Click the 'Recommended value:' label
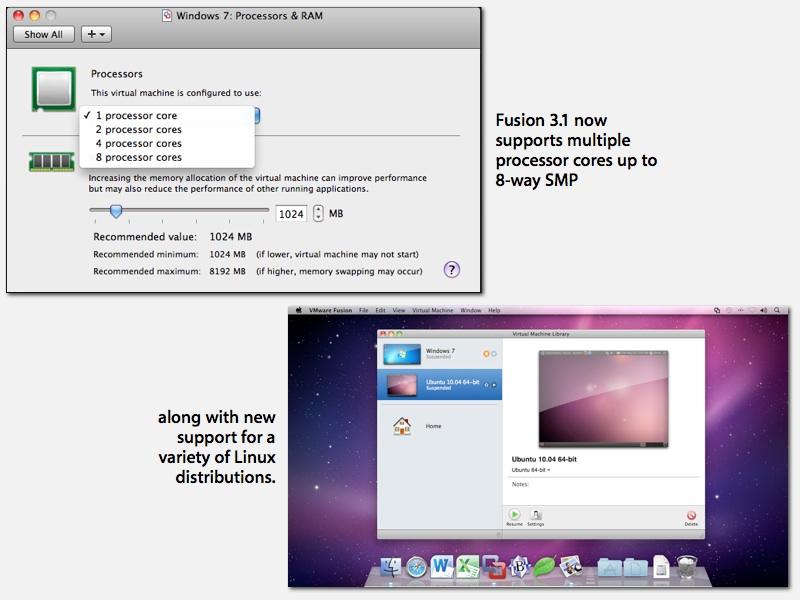Image resolution: width=800 pixels, height=600 pixels. pos(145,237)
